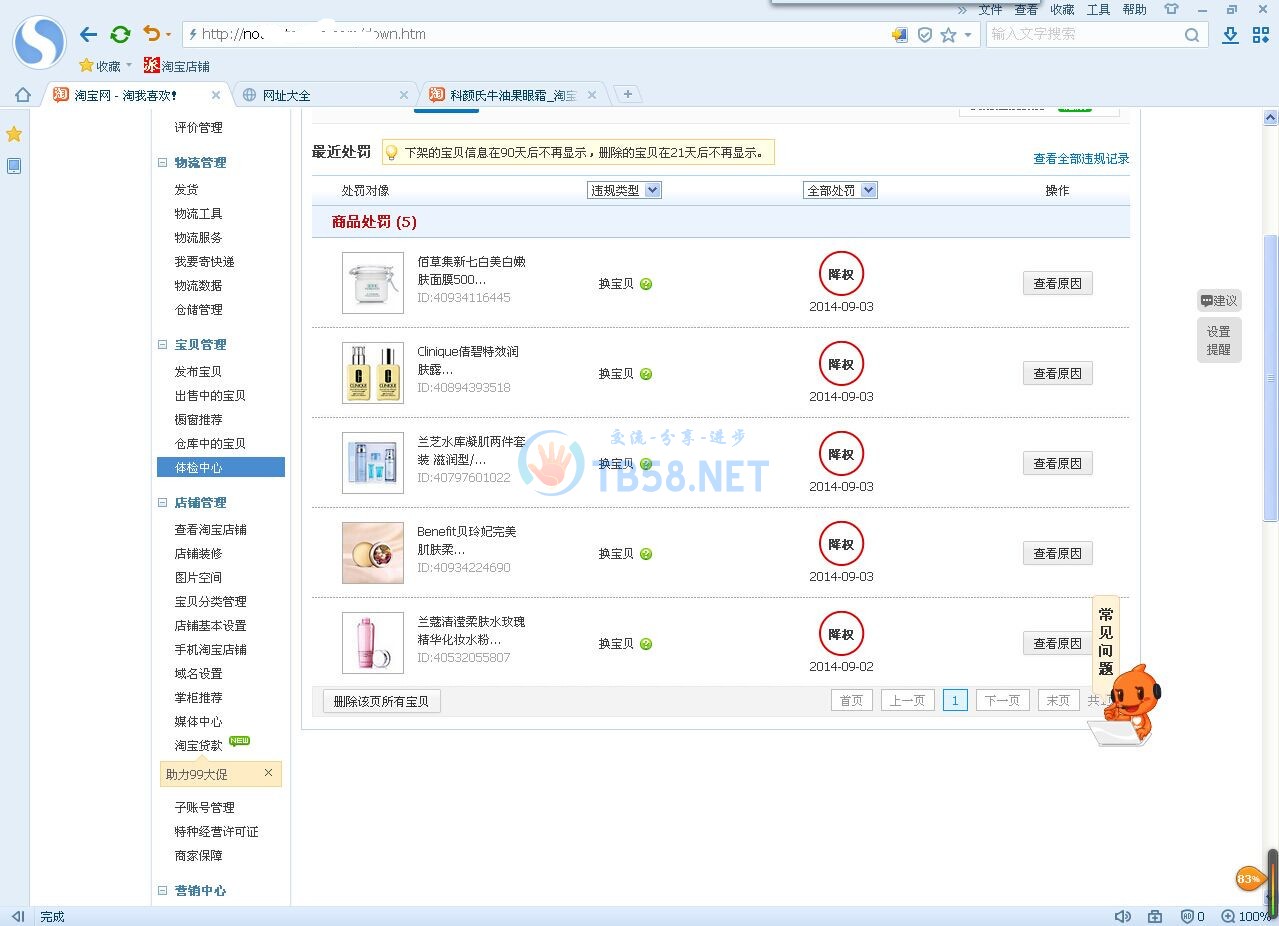This screenshot has height=926, width=1279.
Task: Click the first-aid repair icon in status bar
Action: [1155, 916]
